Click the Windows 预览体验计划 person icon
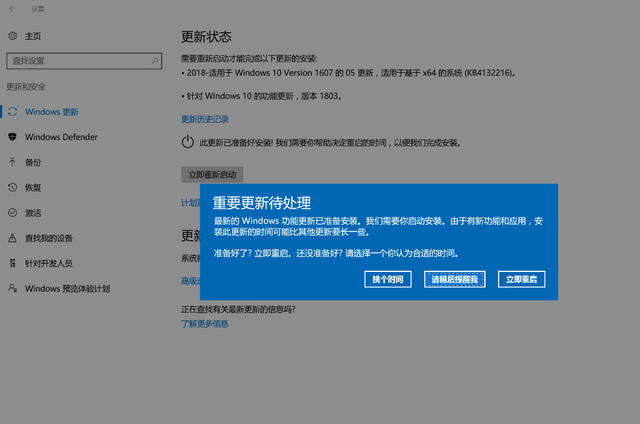The image size is (640, 424). (x=13, y=288)
